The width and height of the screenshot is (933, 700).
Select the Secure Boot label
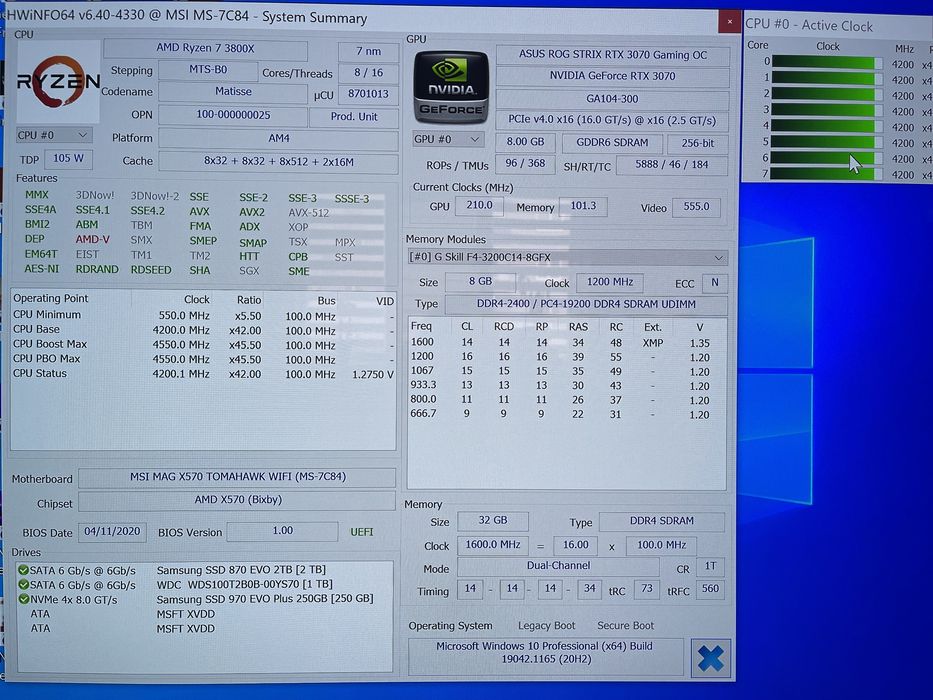pyautogui.click(x=625, y=626)
